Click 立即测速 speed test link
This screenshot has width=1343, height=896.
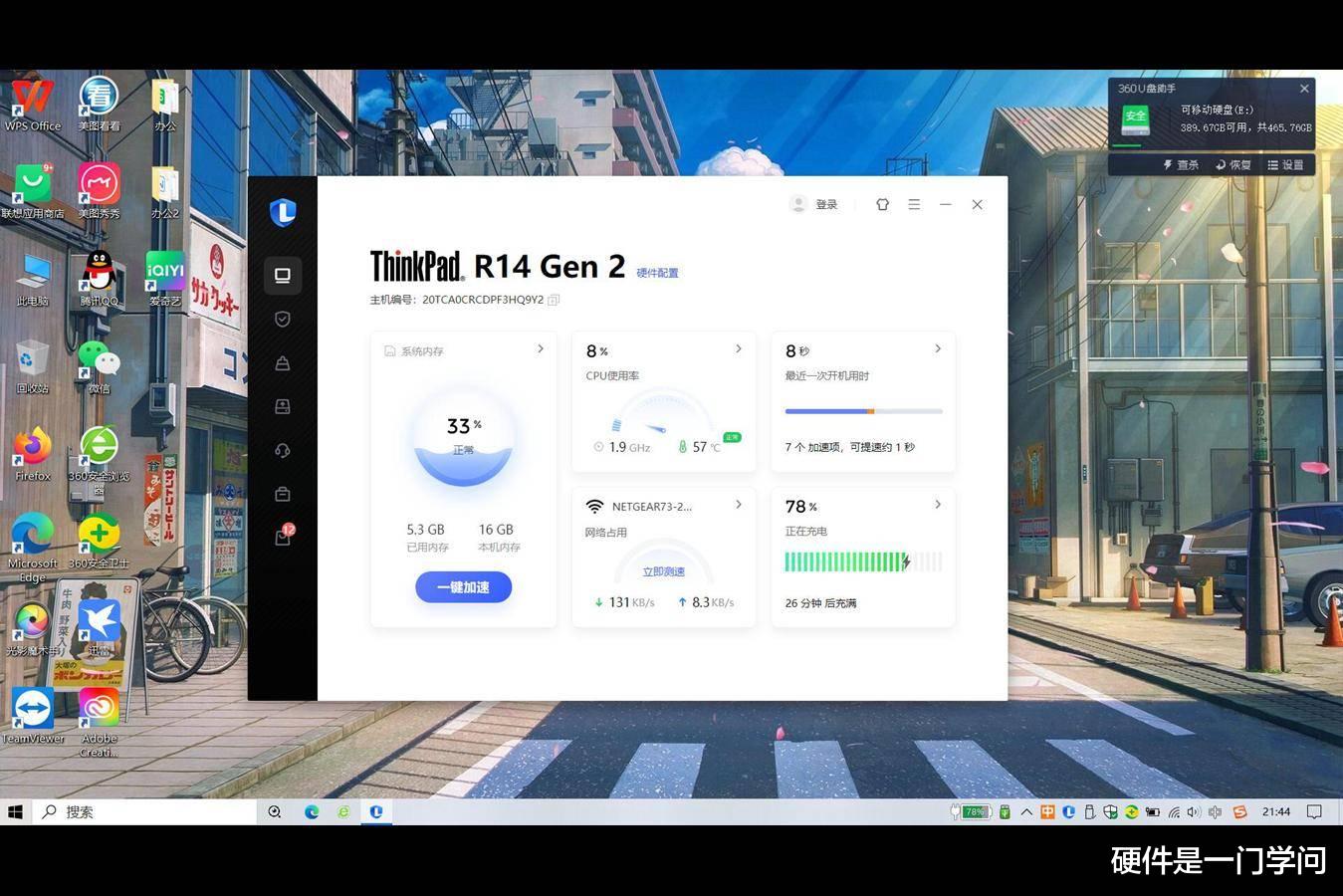664,571
